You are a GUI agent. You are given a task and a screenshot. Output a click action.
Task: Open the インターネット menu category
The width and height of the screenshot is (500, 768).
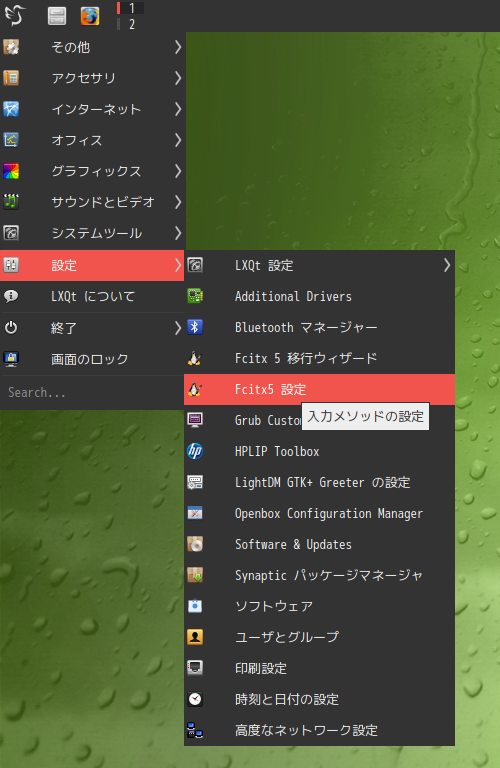(x=92, y=109)
